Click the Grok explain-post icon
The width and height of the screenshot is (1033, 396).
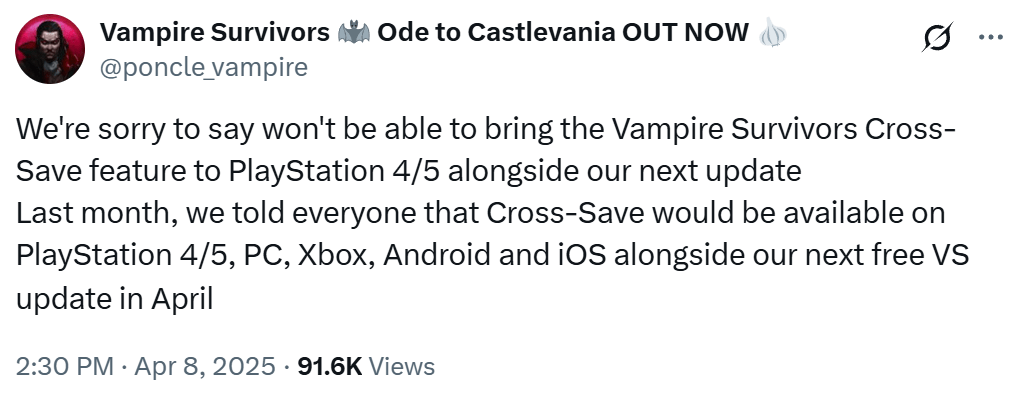pyautogui.click(x=937, y=37)
